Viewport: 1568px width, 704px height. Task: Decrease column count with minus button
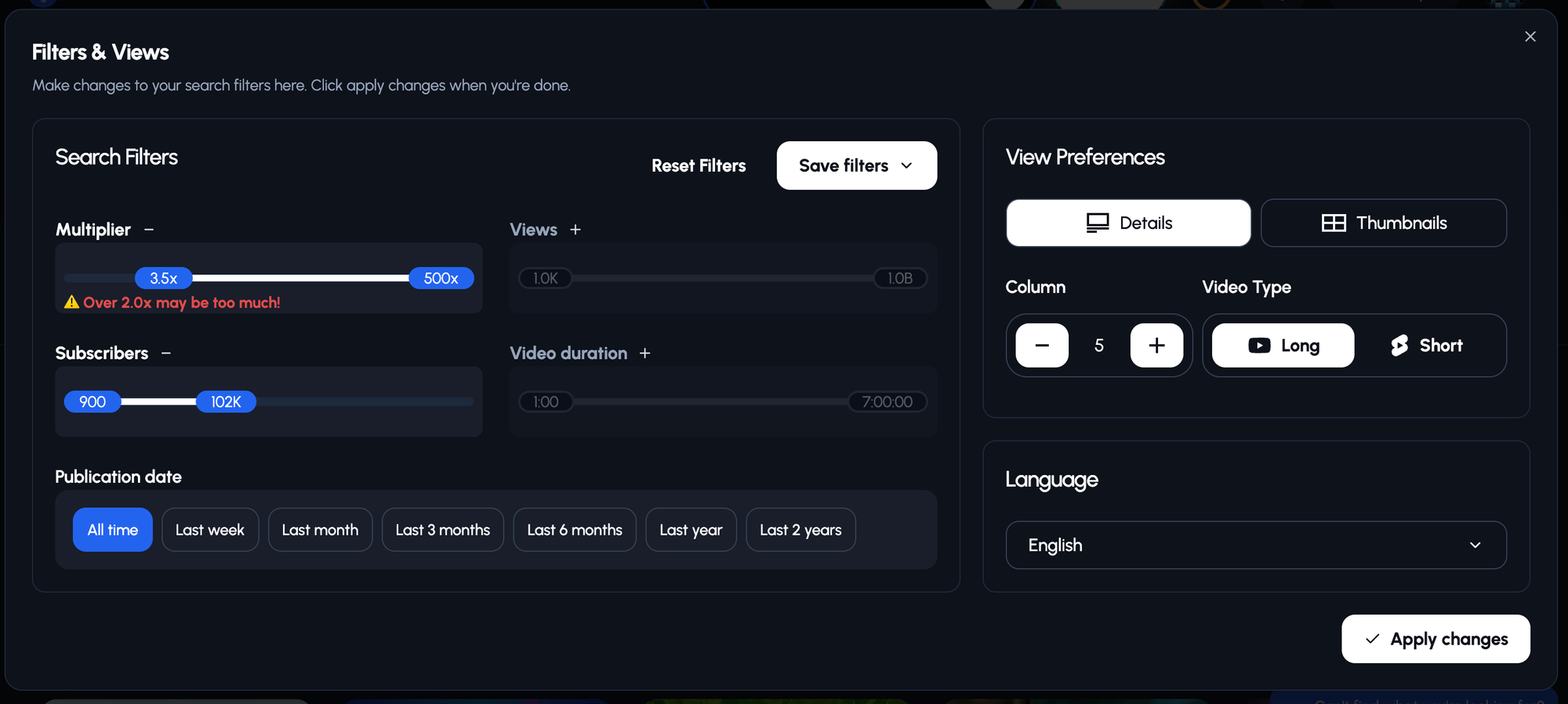(x=1041, y=346)
